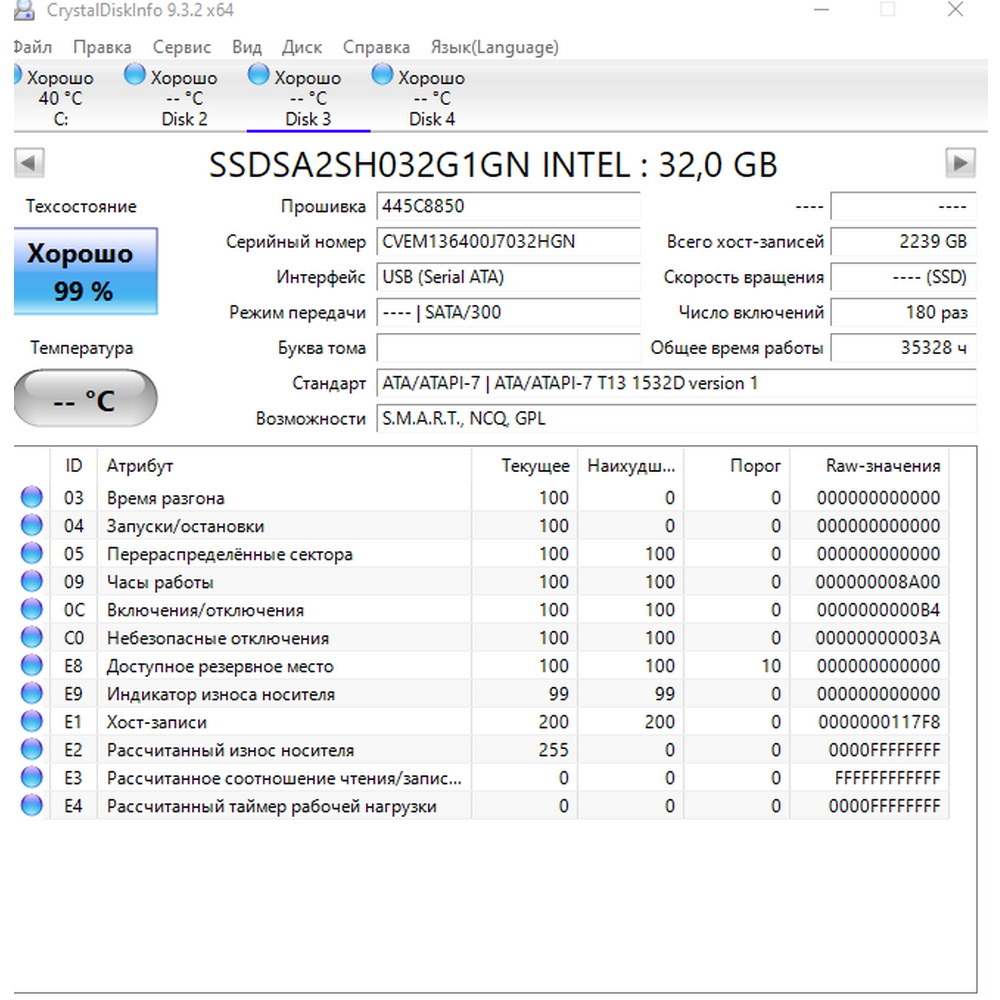Open the Диск menu

[x=302, y=47]
